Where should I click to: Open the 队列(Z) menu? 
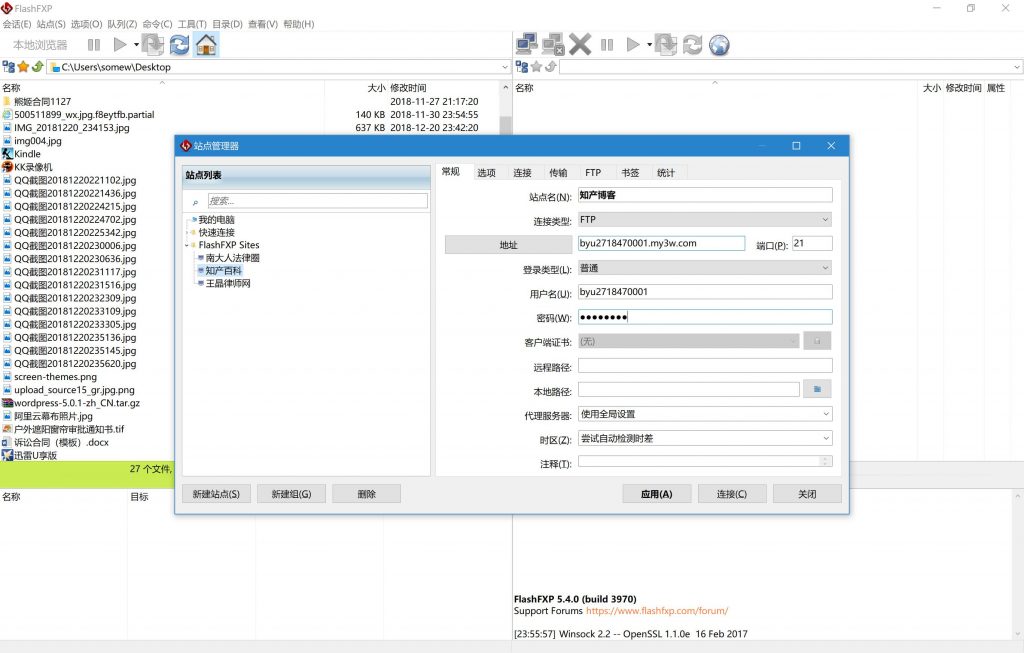click(x=122, y=24)
